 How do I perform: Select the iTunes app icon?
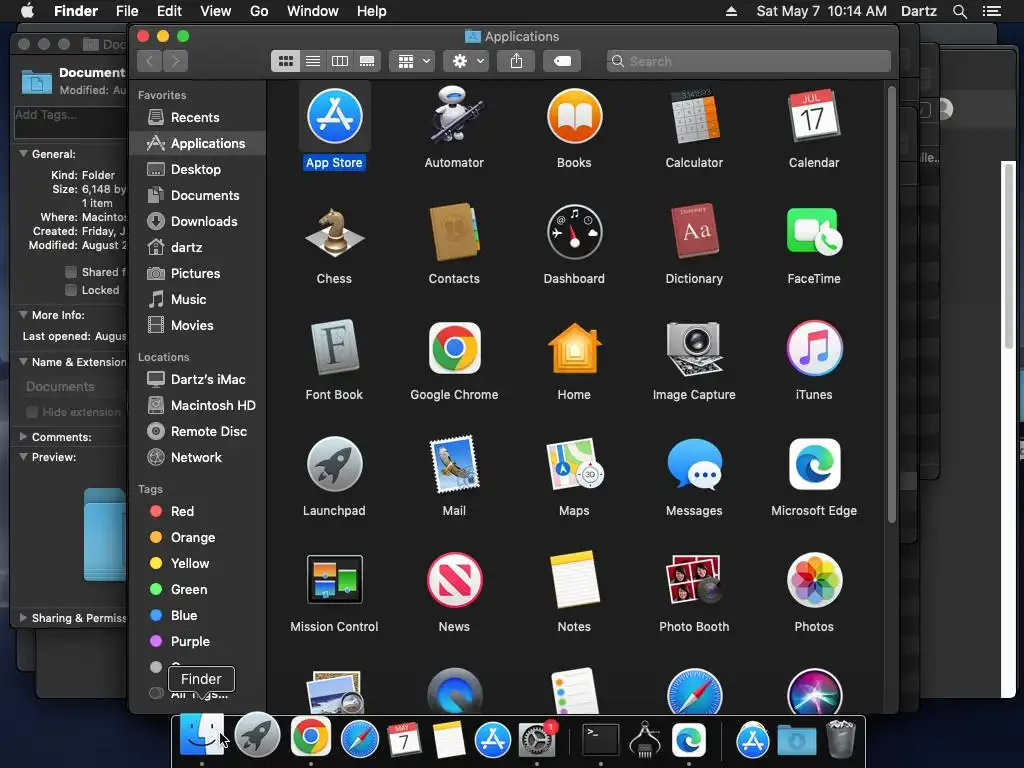click(814, 348)
